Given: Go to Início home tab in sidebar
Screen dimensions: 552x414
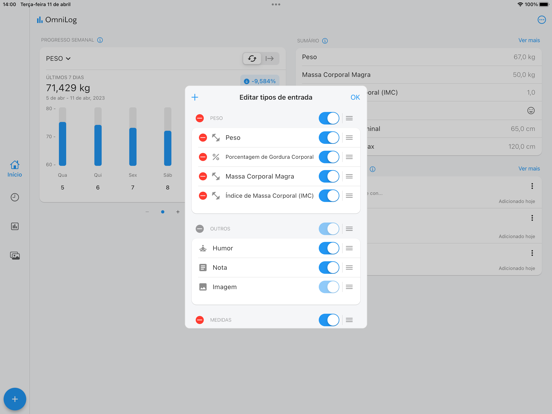Looking at the screenshot, I should pos(15,169).
